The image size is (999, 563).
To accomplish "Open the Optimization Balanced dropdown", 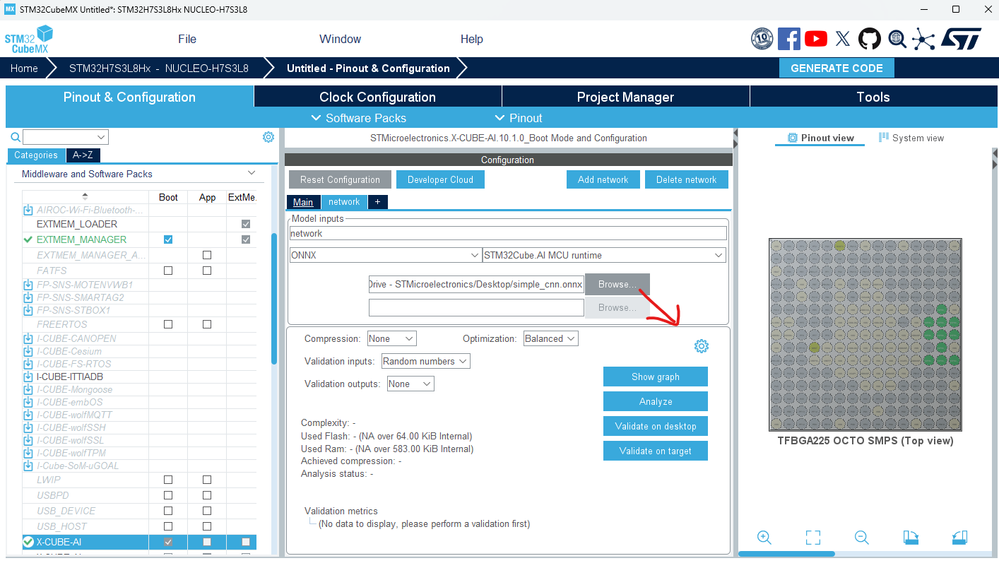I will pyautogui.click(x=550, y=339).
